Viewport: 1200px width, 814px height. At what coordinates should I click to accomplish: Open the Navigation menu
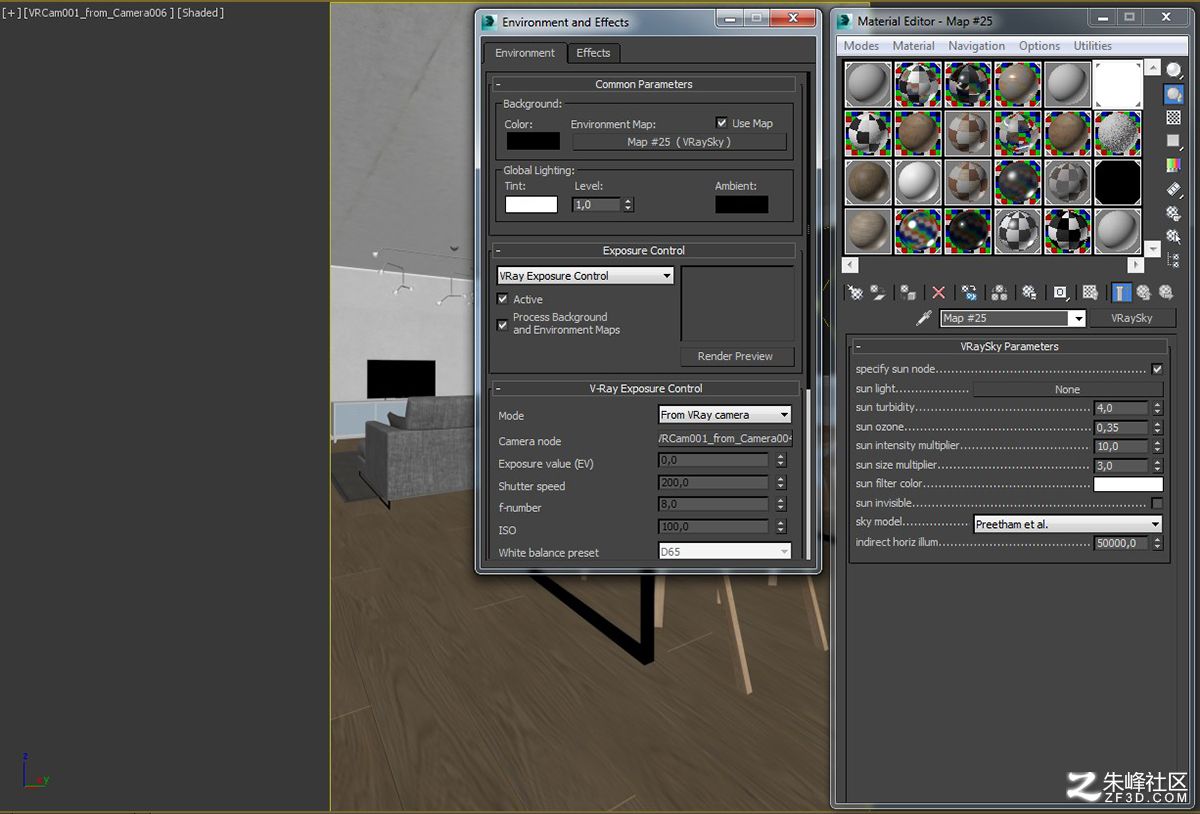tap(976, 46)
